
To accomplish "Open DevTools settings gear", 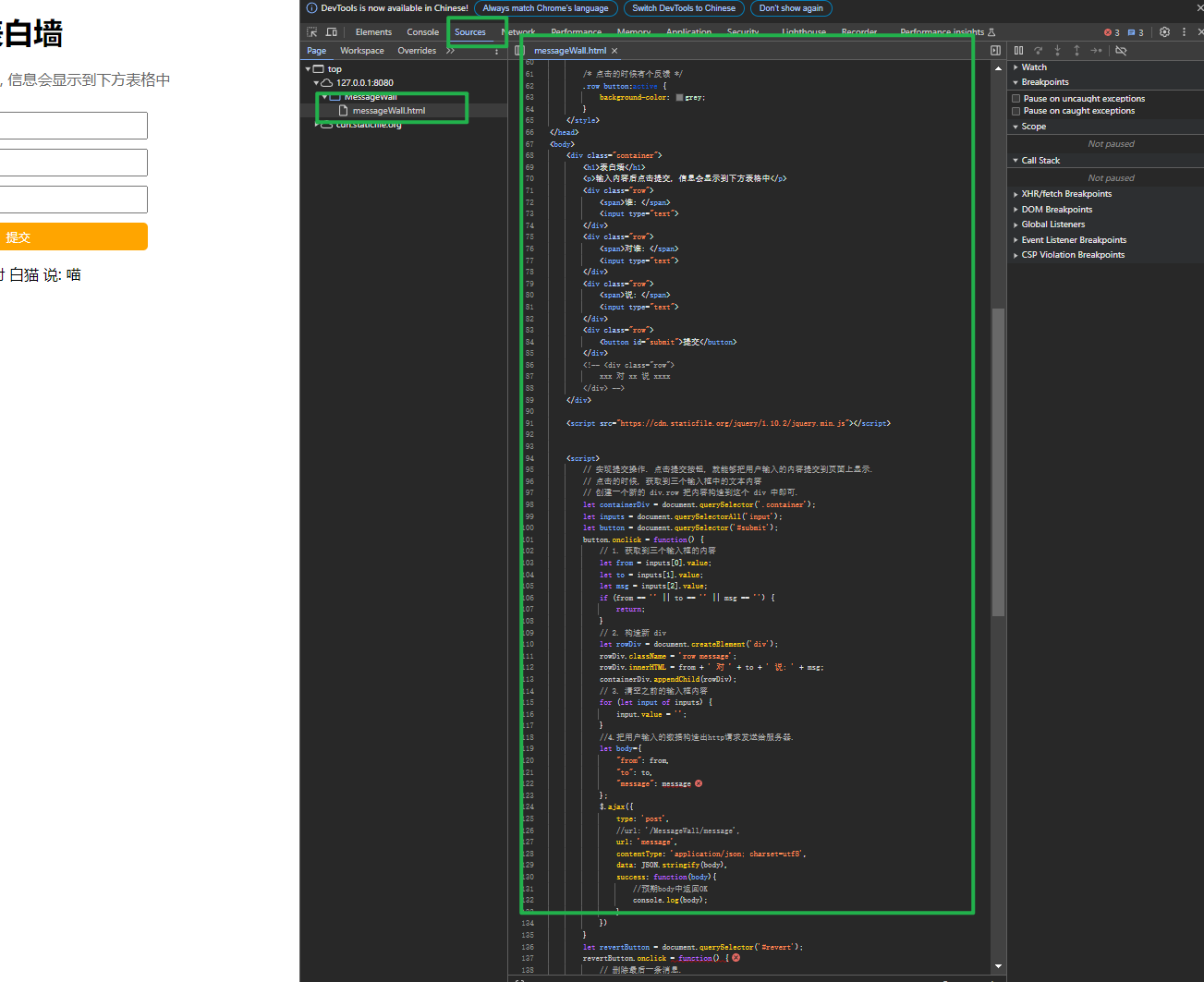I will click(x=1164, y=31).
